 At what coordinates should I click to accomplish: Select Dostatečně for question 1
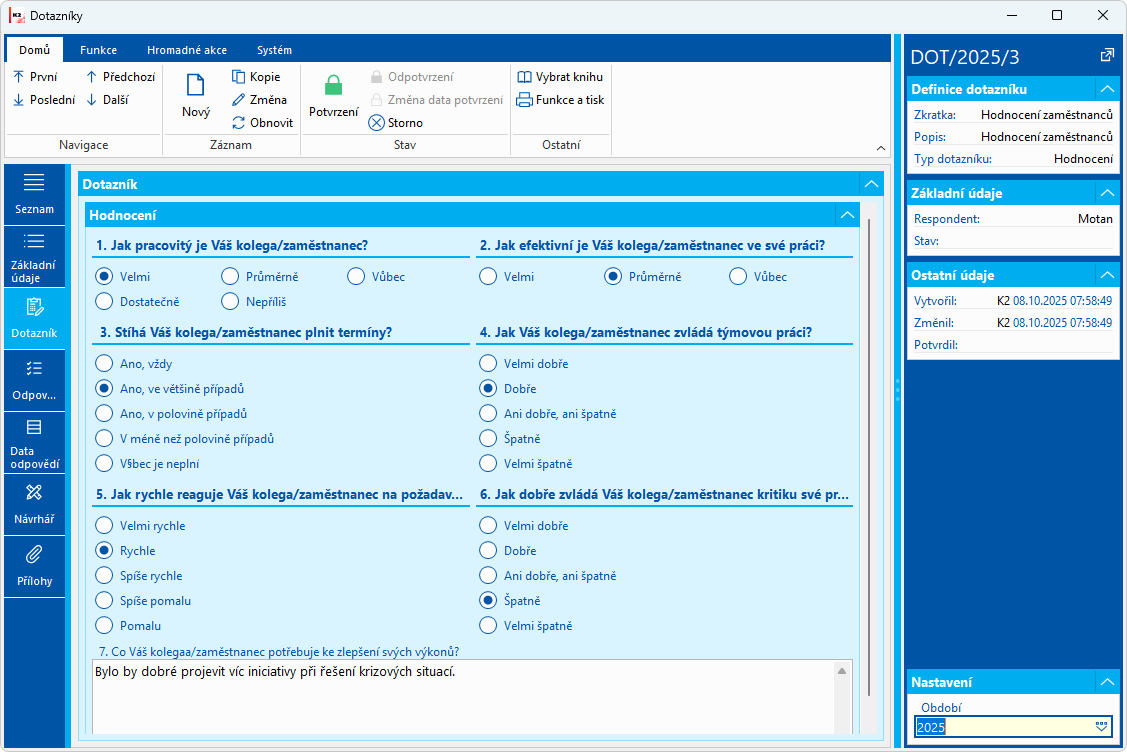tap(104, 301)
